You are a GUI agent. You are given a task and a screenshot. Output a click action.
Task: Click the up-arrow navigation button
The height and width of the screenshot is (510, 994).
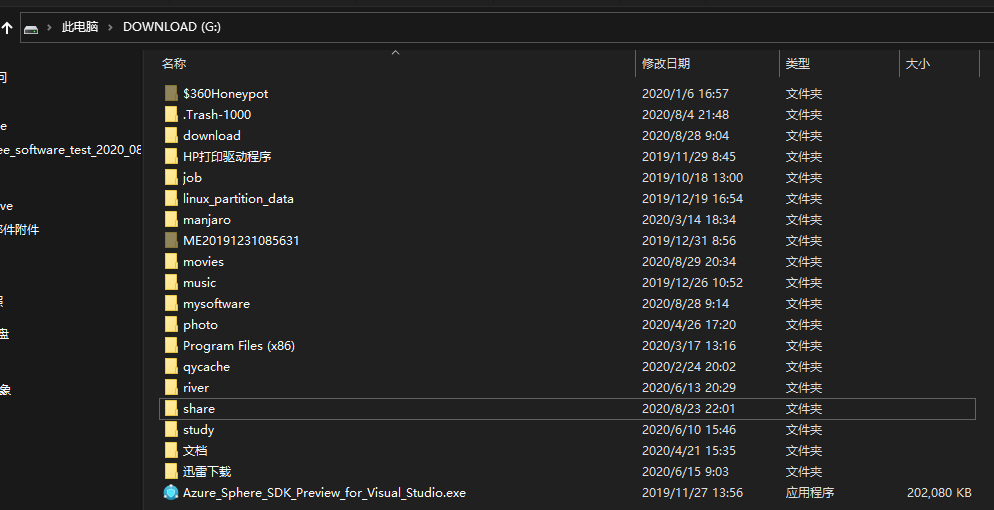pos(7,27)
